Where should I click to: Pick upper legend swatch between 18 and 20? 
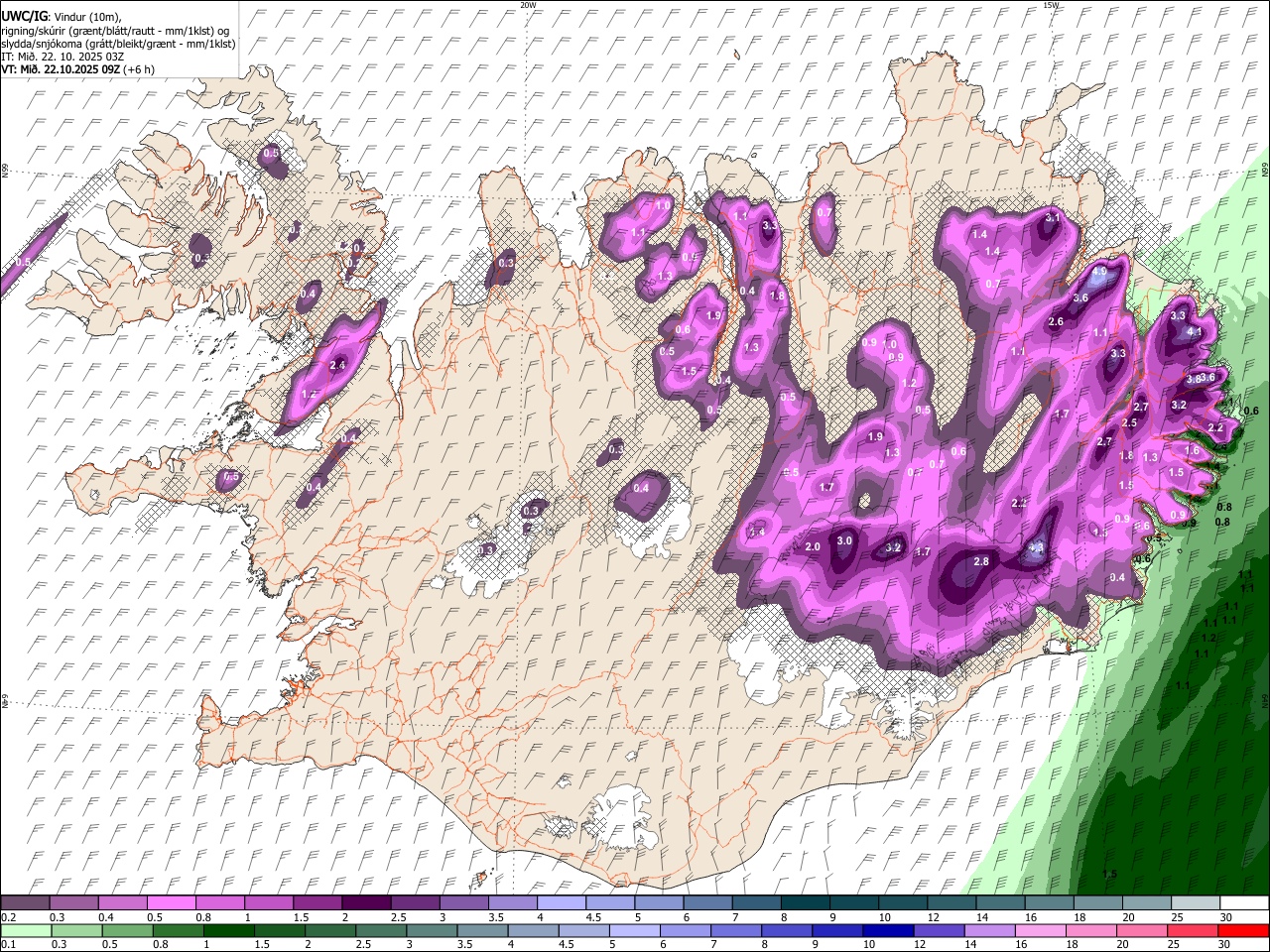point(1097,903)
